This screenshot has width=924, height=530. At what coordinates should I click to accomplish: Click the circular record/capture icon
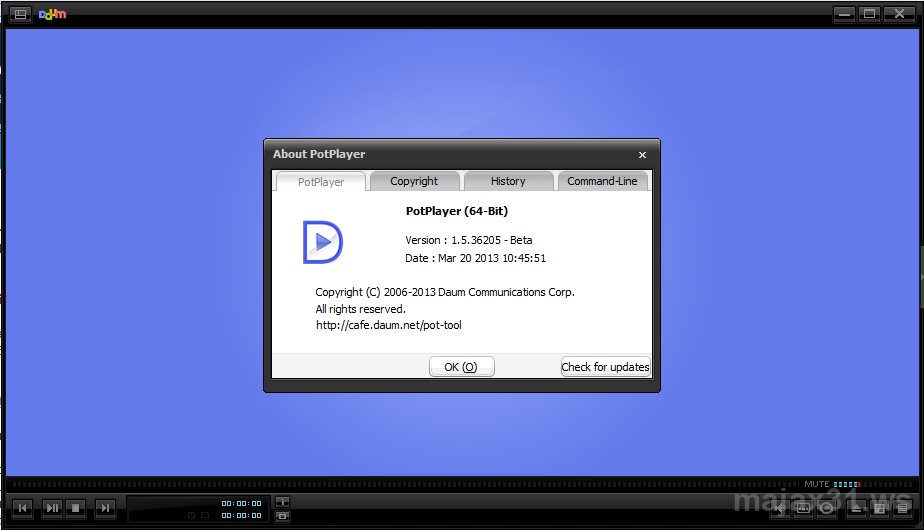tap(827, 509)
